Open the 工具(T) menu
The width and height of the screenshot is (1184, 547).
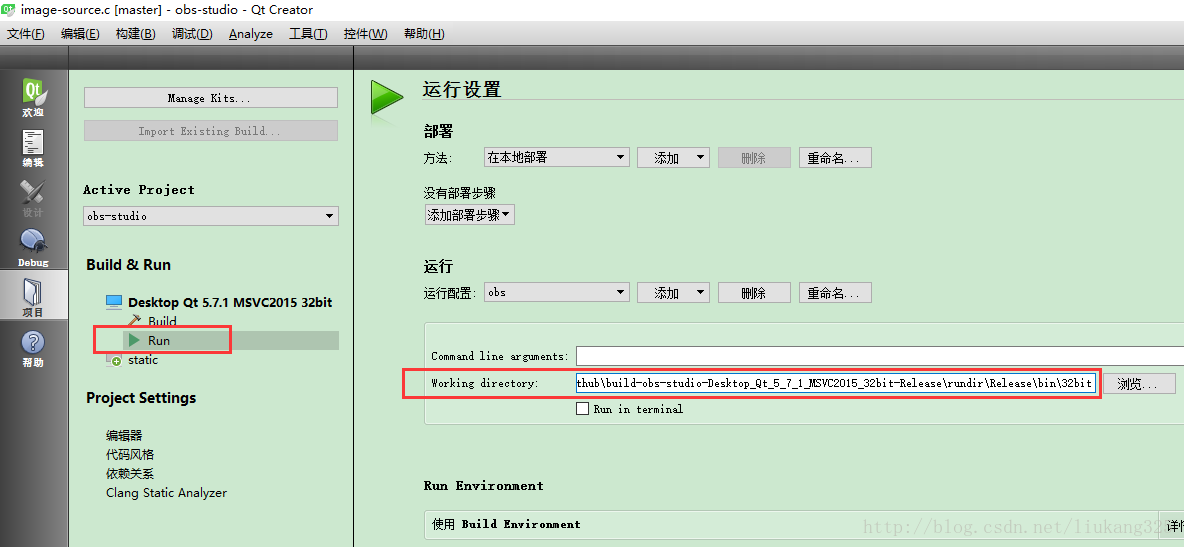tap(308, 34)
